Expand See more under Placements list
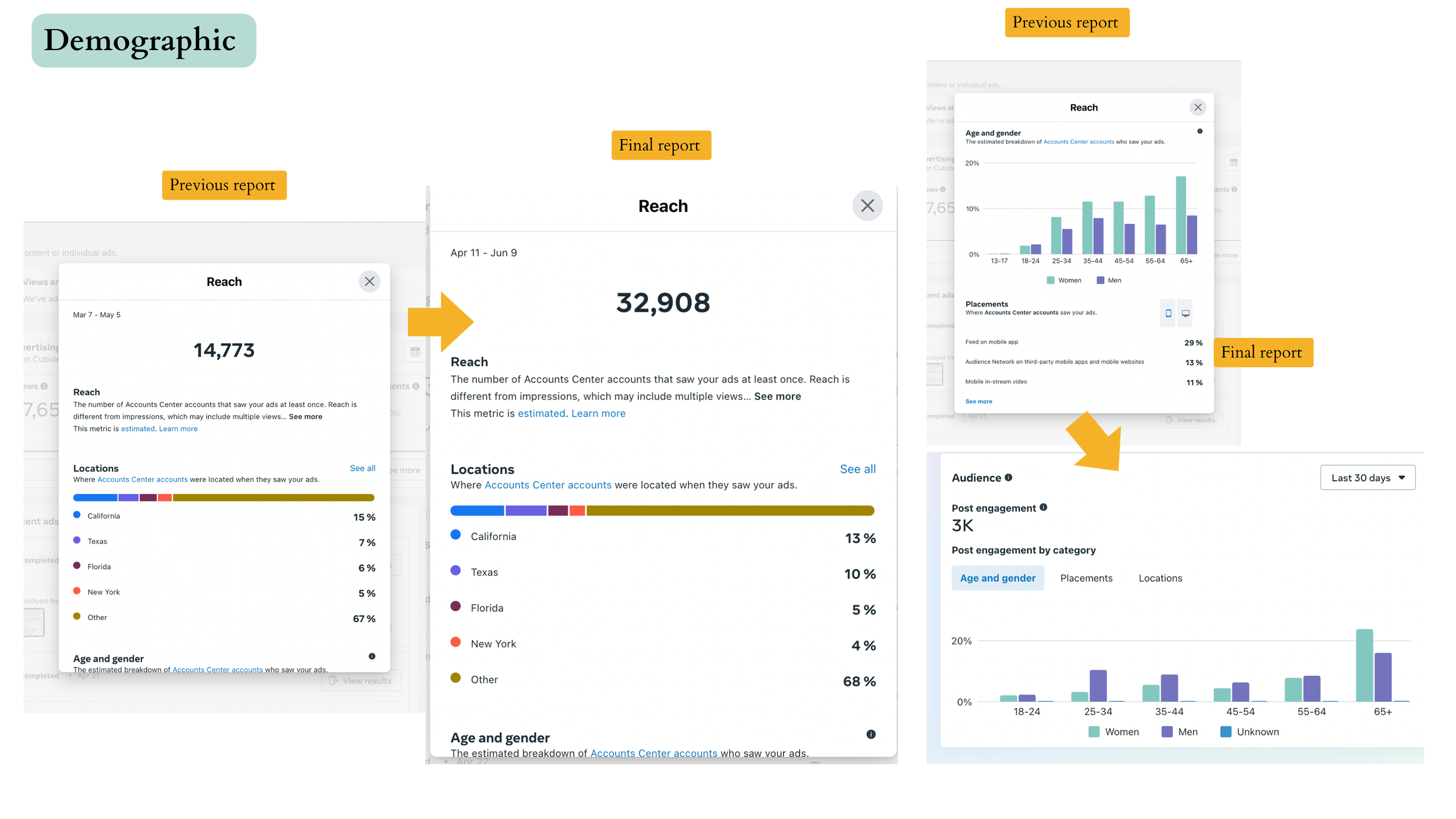The image size is (1456, 819). click(x=978, y=401)
